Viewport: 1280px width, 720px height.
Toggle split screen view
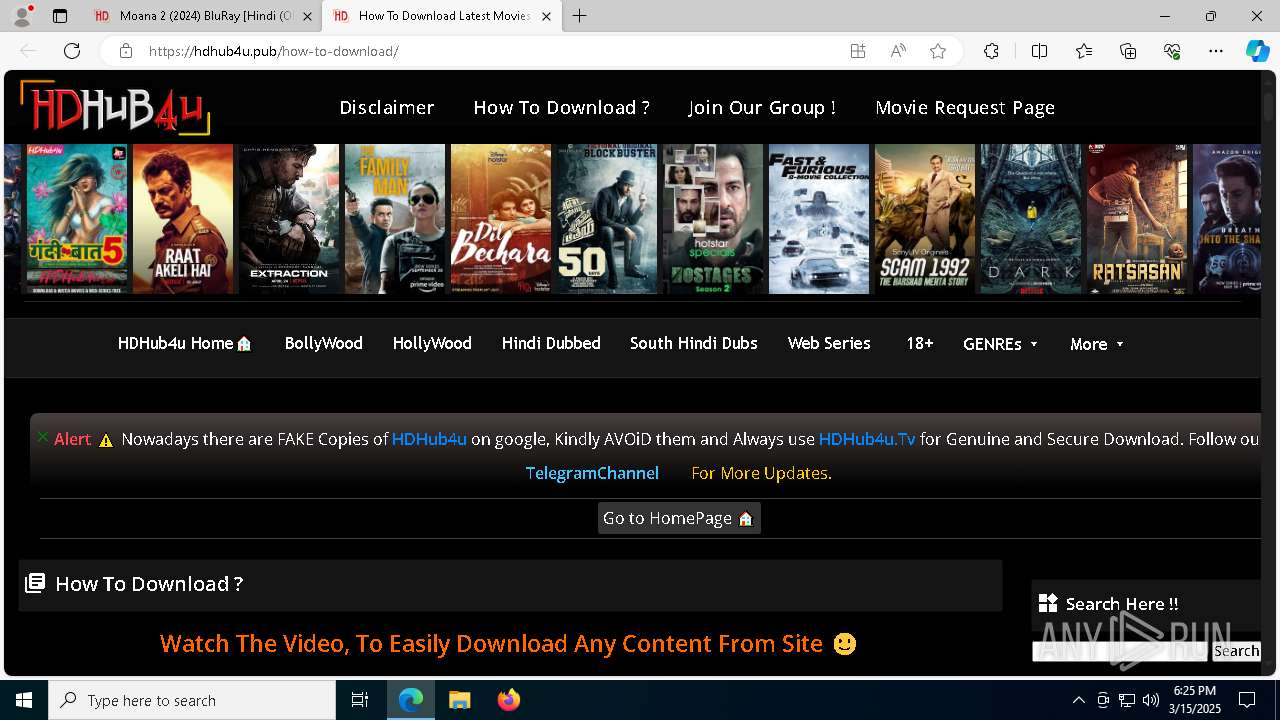click(x=1039, y=51)
